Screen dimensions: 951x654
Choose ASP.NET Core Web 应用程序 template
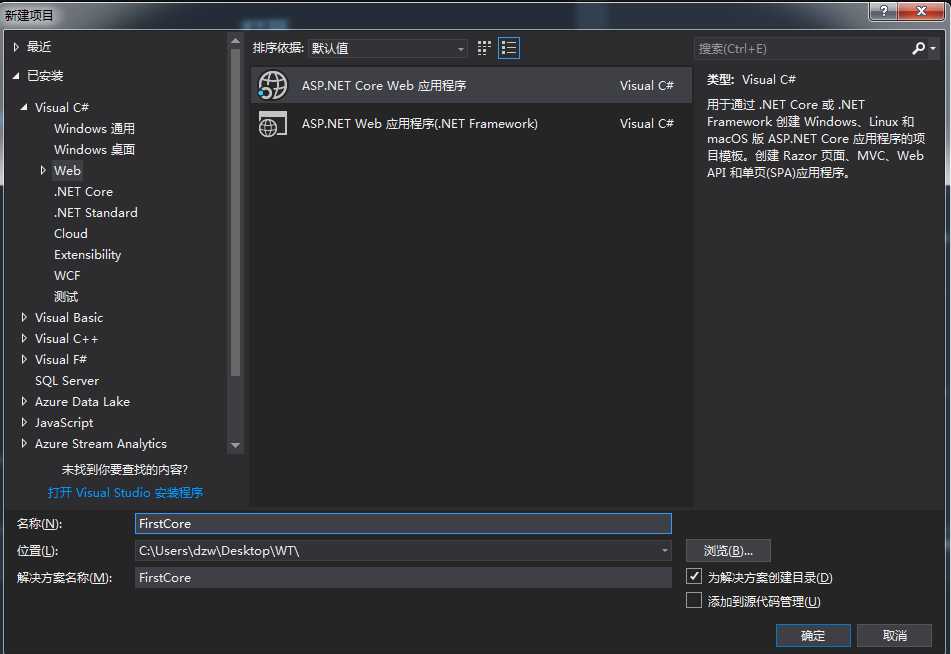(471, 86)
